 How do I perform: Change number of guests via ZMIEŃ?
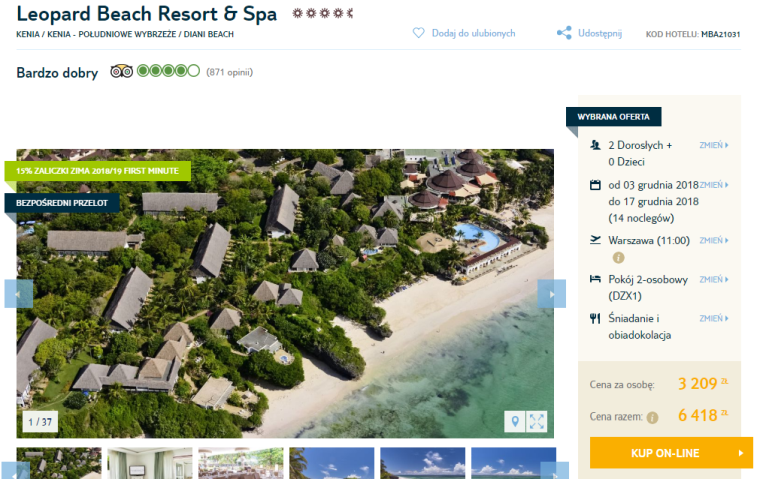pos(713,145)
